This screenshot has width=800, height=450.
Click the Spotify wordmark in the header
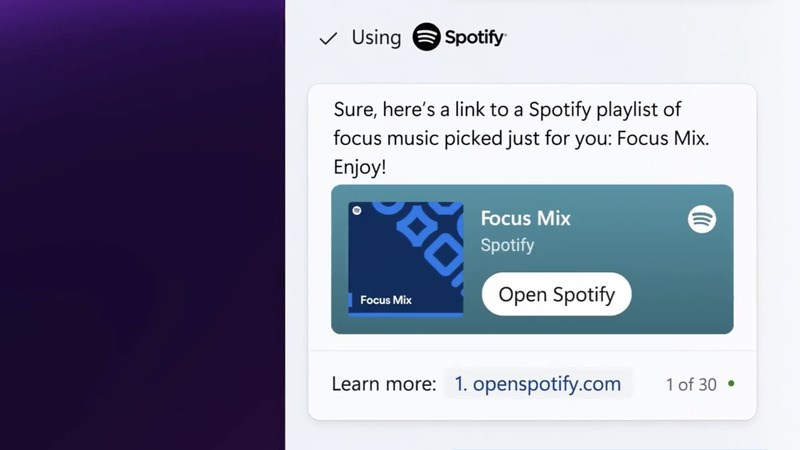(476, 38)
